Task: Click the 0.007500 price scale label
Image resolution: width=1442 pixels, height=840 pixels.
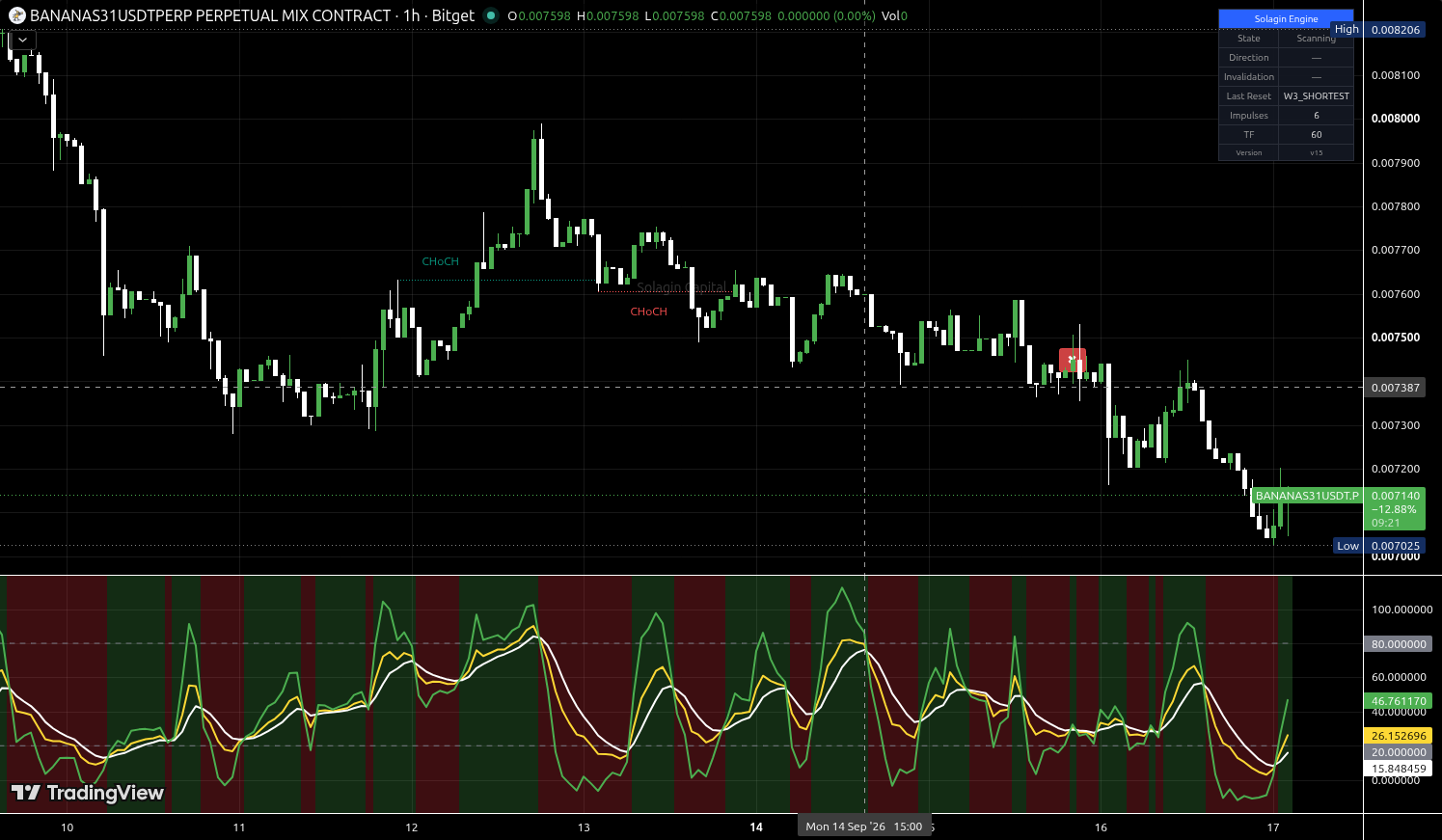Action: (x=1396, y=338)
